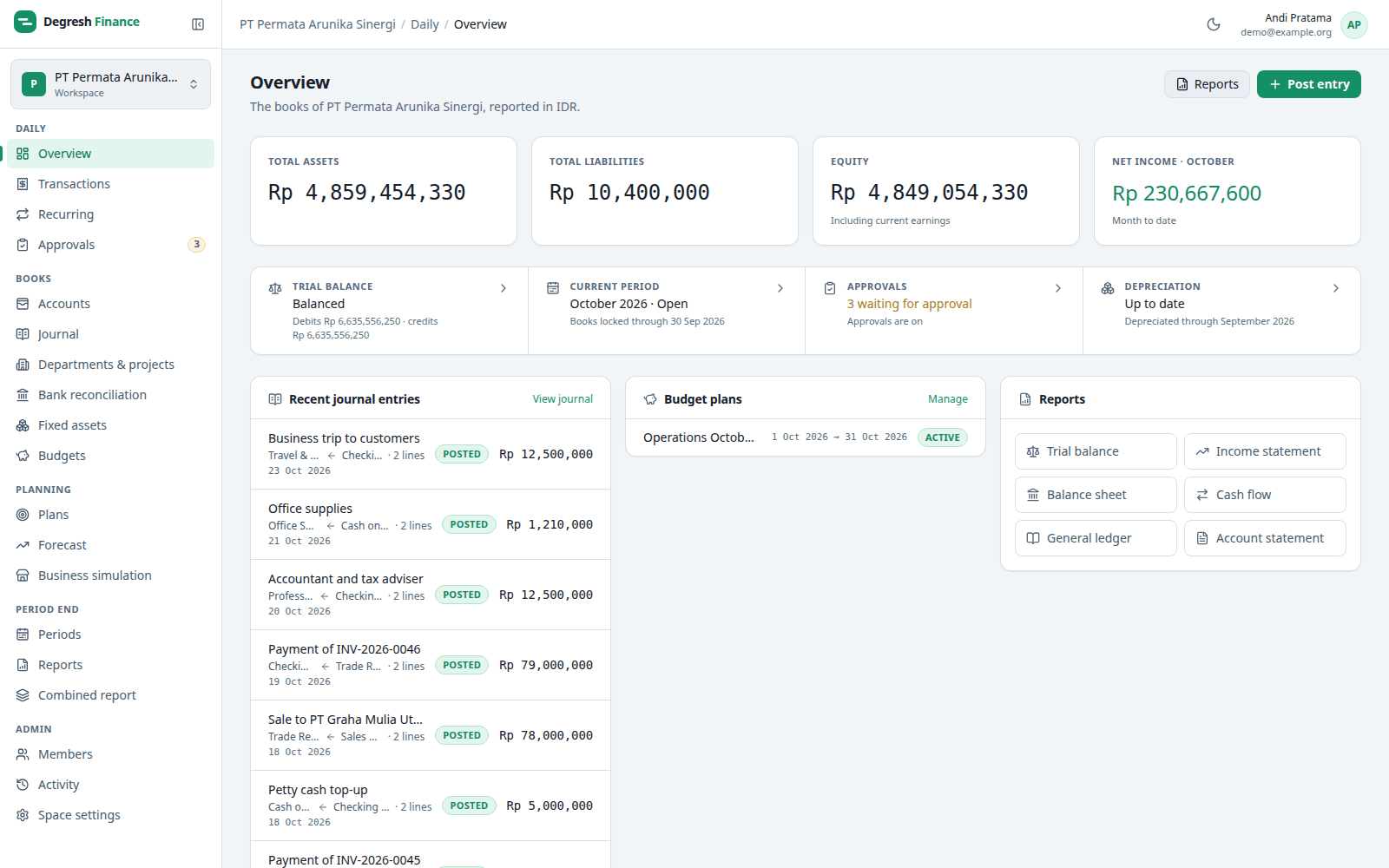Viewport: 1389px width, 868px height.
Task: Open Transactions in sidebar
Action: (110, 184)
